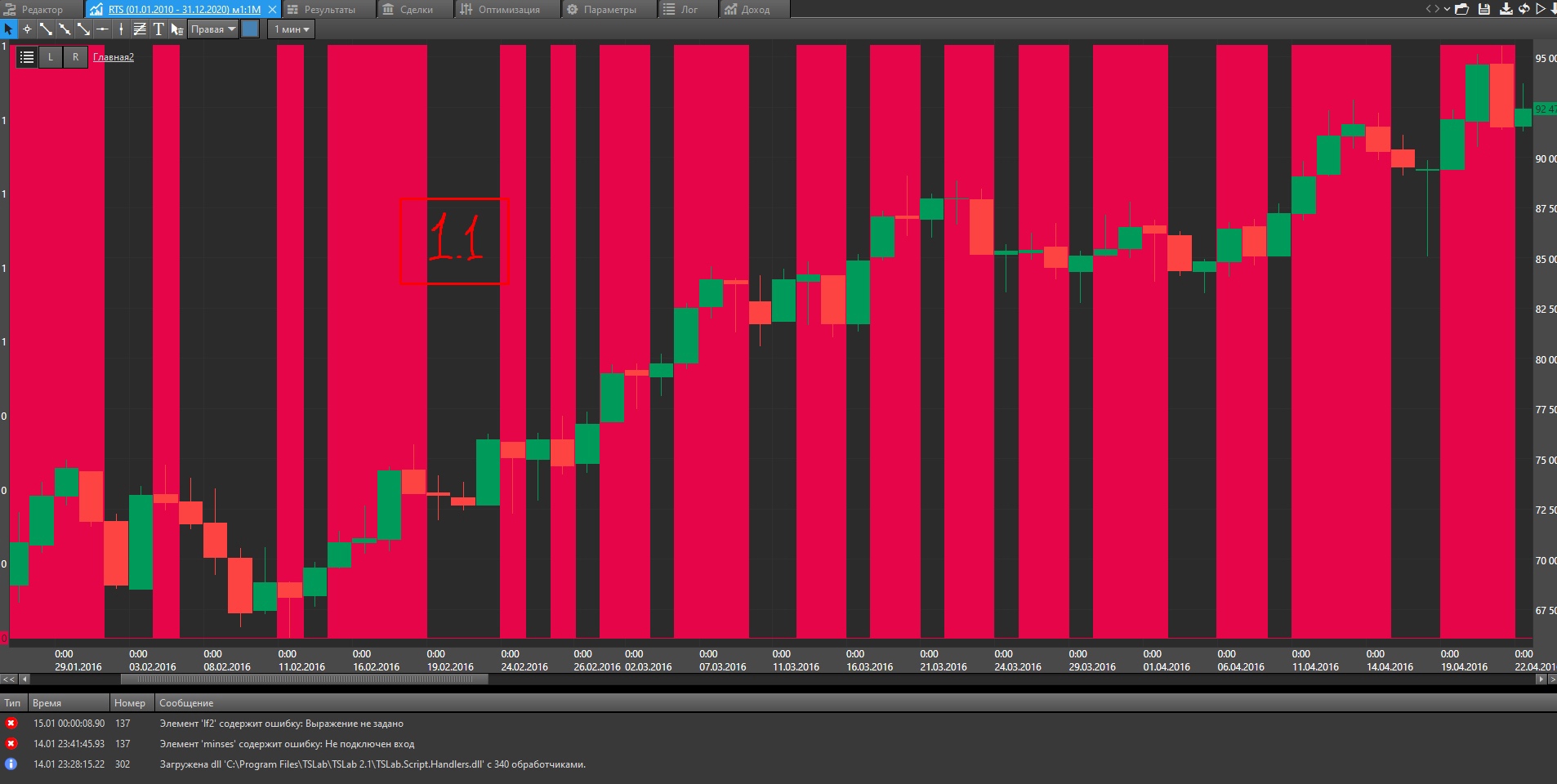Screen dimensions: 1557x784
Task: Choose the striped channel drawing tool
Action: click(140, 29)
